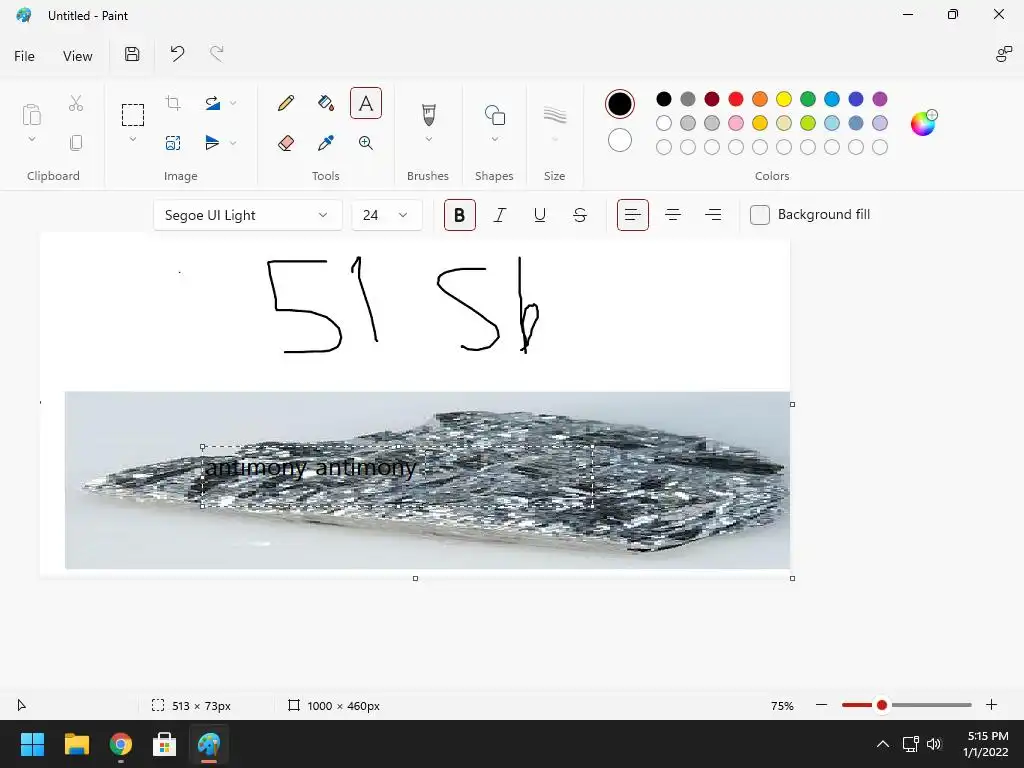Image resolution: width=1024 pixels, height=768 pixels.
Task: Select the Fill bucket tool
Action: click(326, 103)
